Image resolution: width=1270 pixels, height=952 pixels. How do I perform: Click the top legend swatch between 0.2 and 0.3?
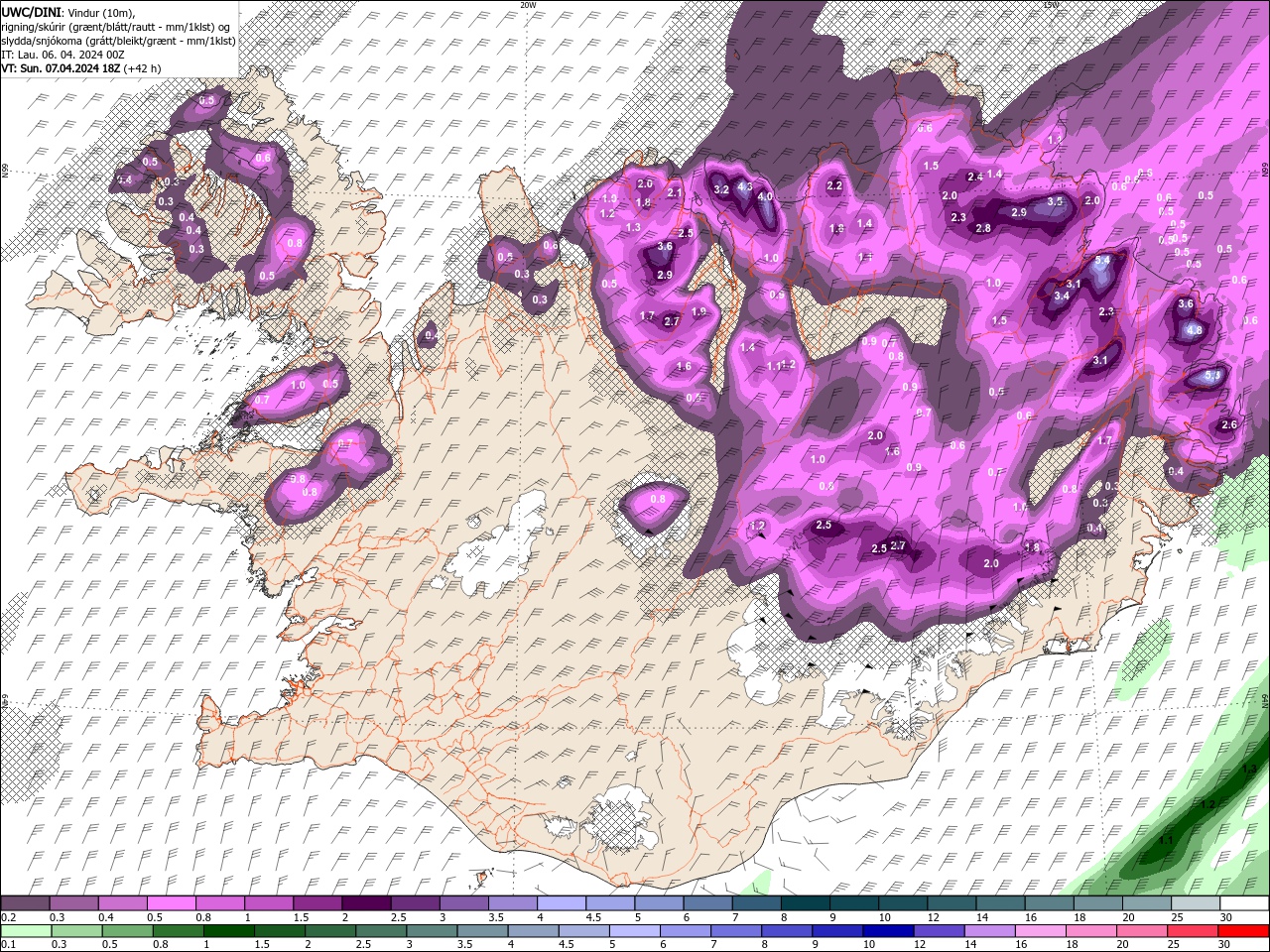(x=26, y=903)
